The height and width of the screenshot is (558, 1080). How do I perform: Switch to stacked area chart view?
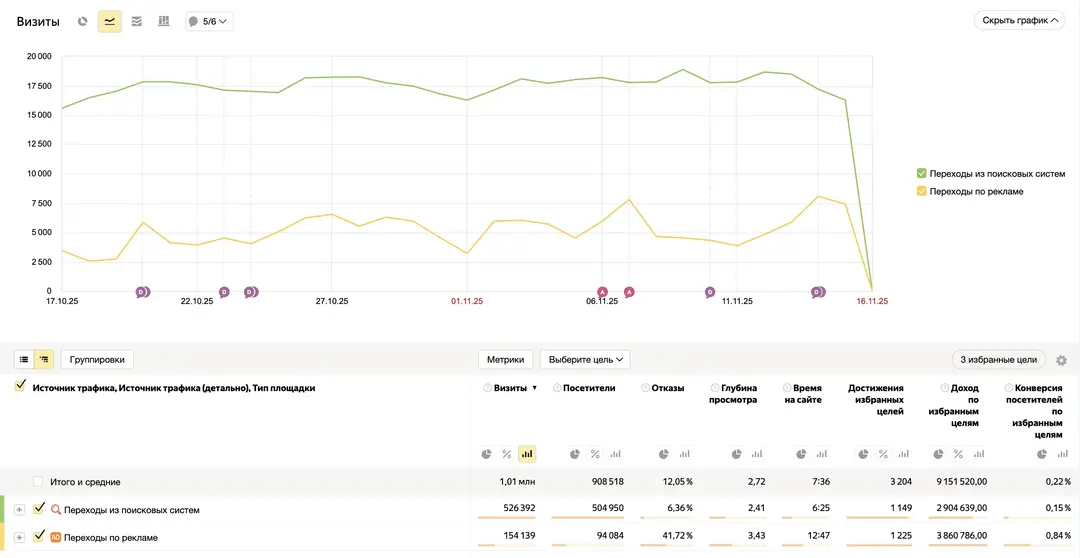(x=136, y=21)
